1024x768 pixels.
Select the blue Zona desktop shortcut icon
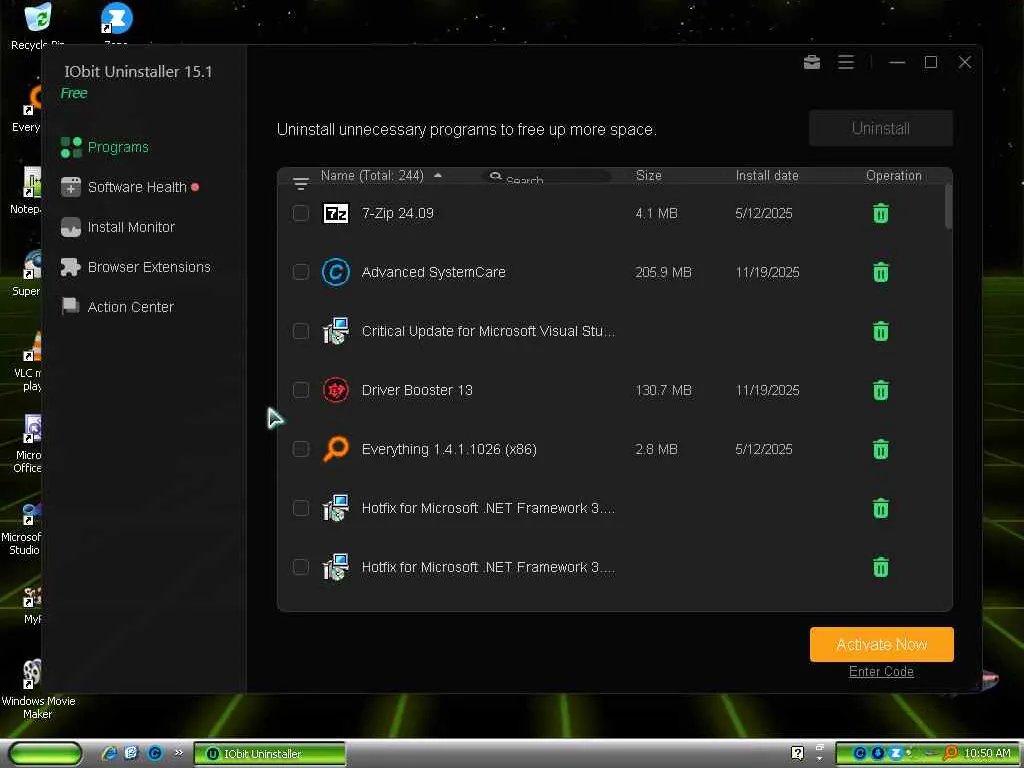116,18
